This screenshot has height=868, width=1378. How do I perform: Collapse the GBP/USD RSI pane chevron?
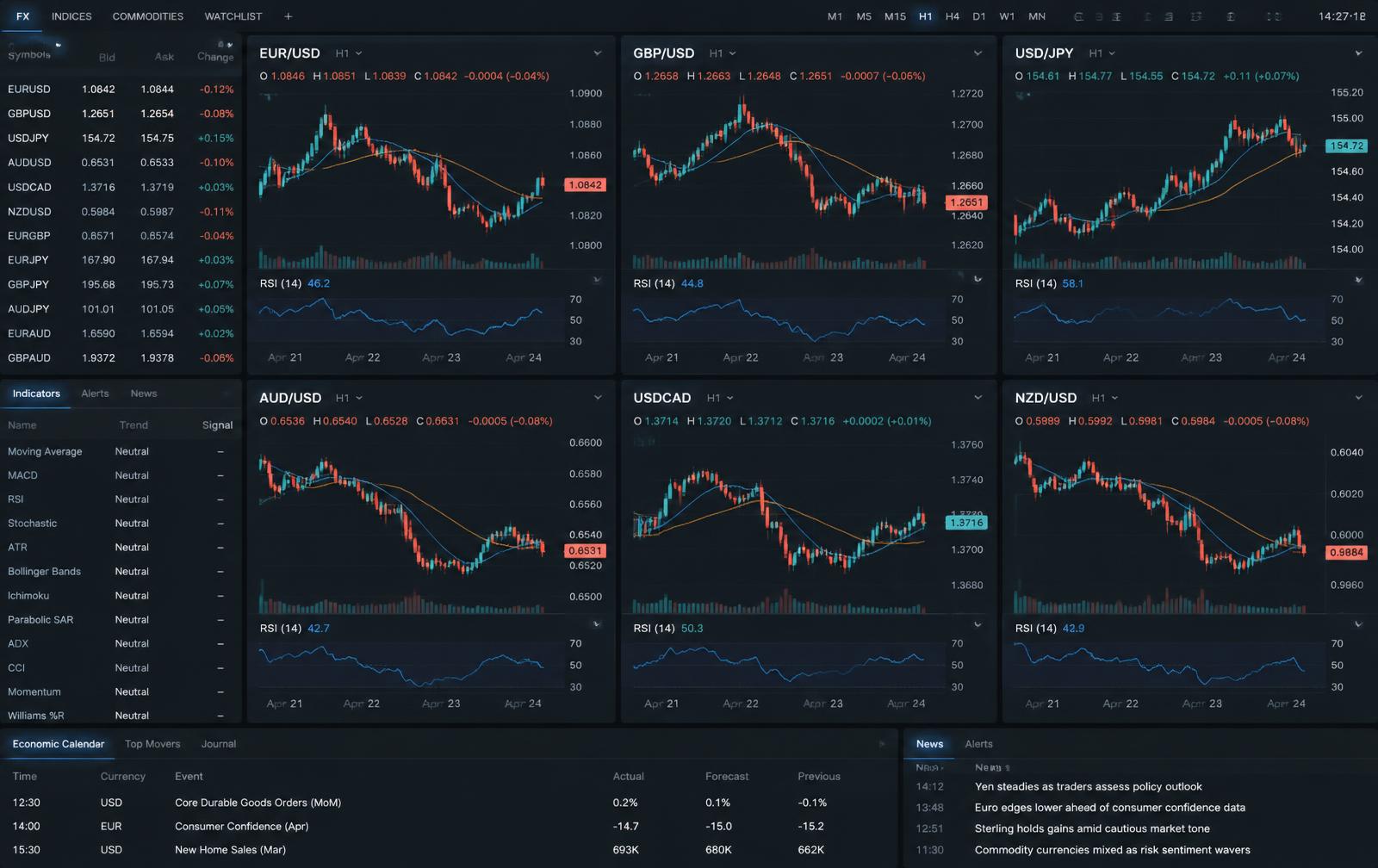pyautogui.click(x=978, y=279)
